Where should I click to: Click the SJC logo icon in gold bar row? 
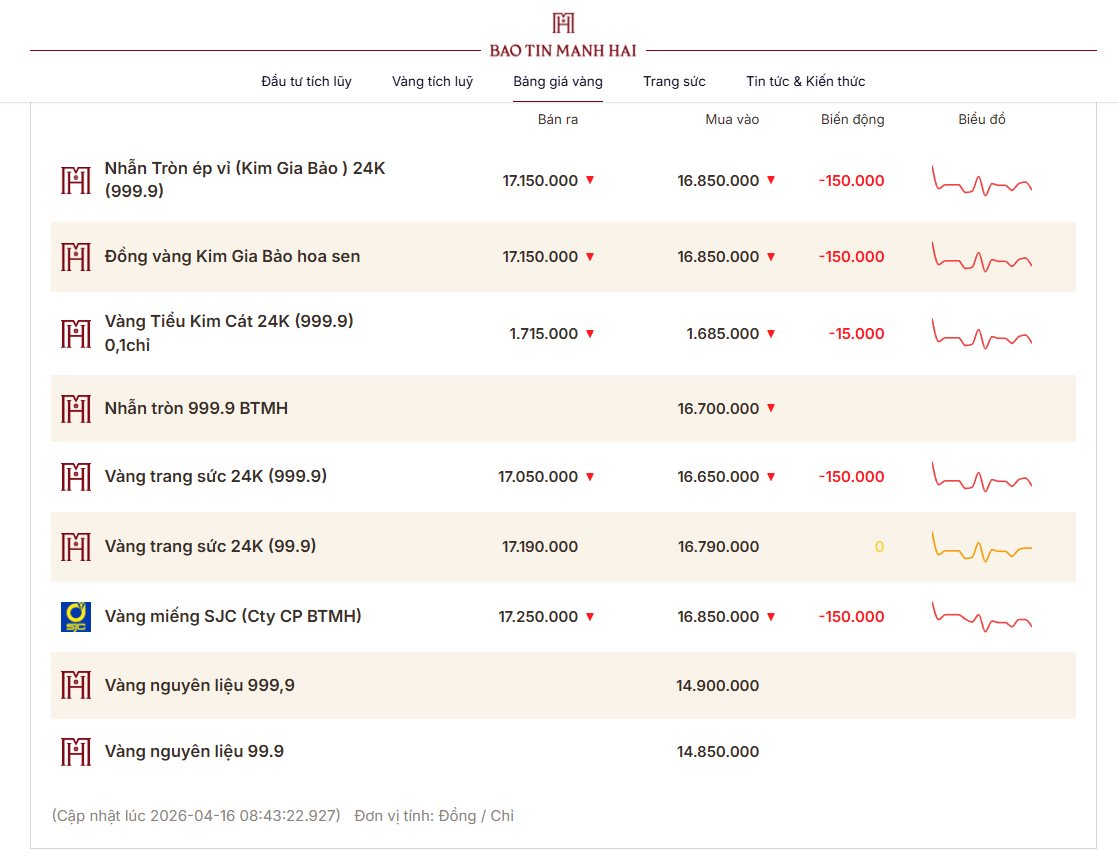pos(76,617)
